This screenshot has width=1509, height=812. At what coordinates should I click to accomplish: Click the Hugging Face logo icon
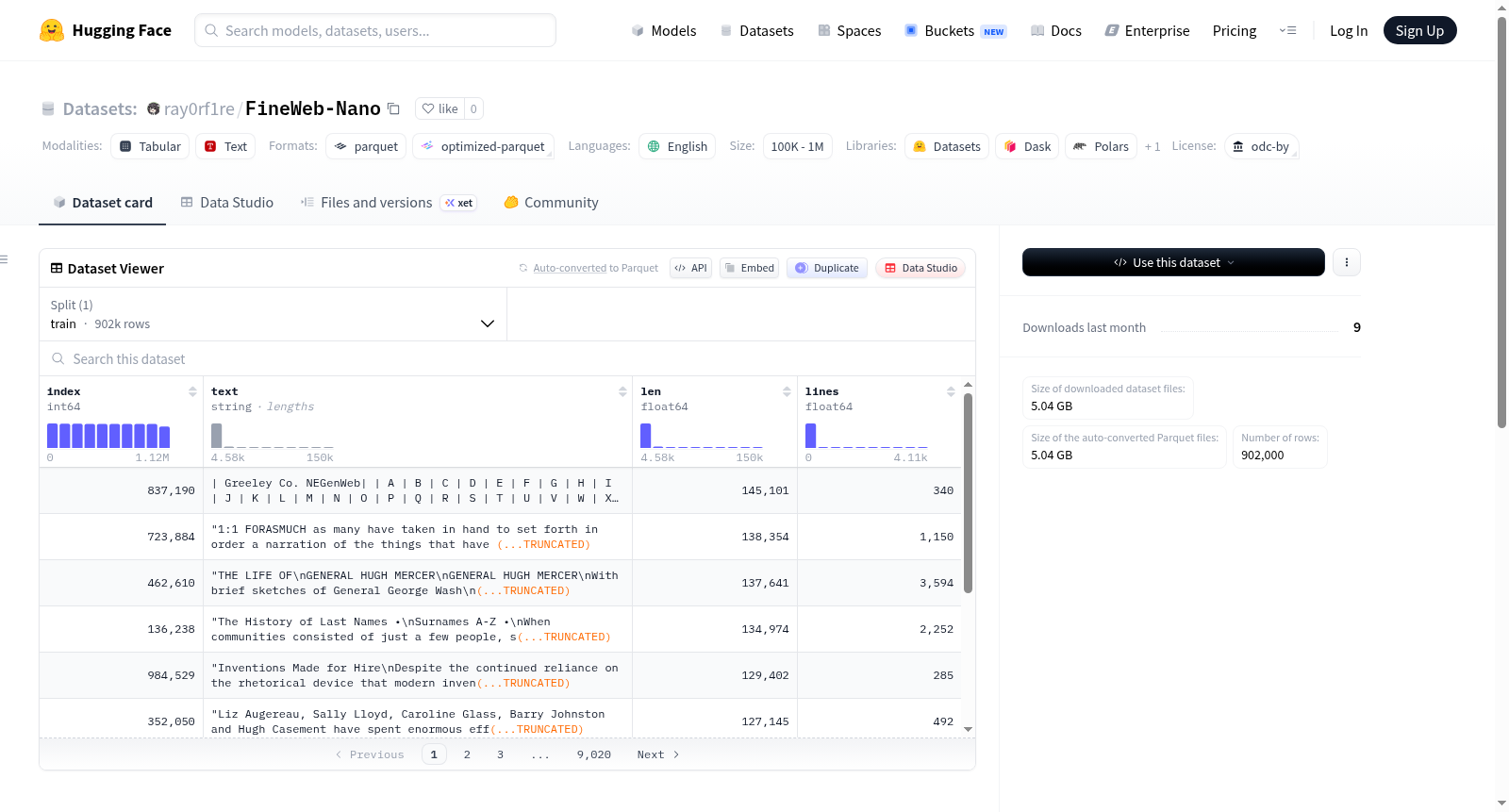[x=52, y=30]
